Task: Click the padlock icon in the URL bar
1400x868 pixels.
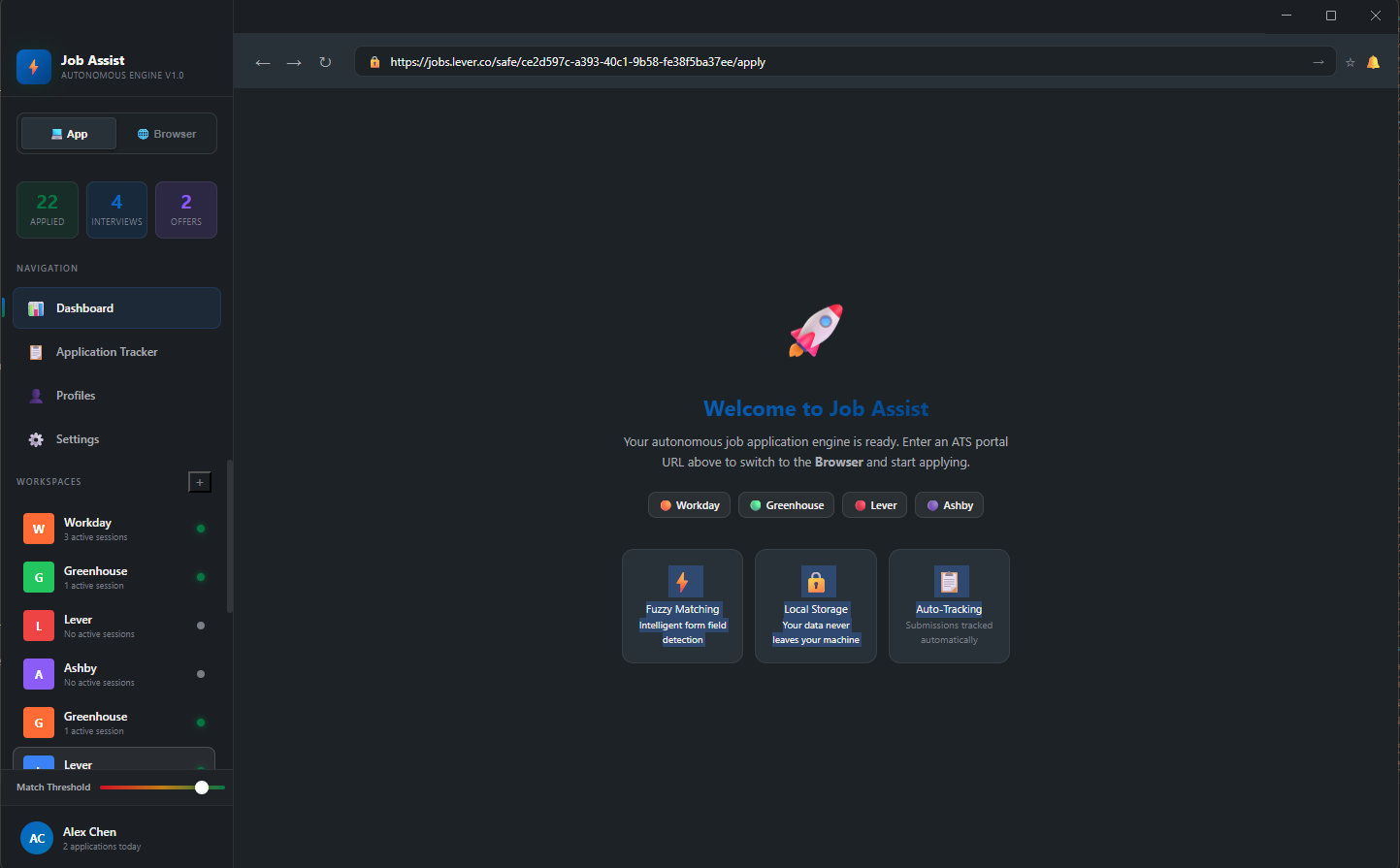Action: pos(374,62)
